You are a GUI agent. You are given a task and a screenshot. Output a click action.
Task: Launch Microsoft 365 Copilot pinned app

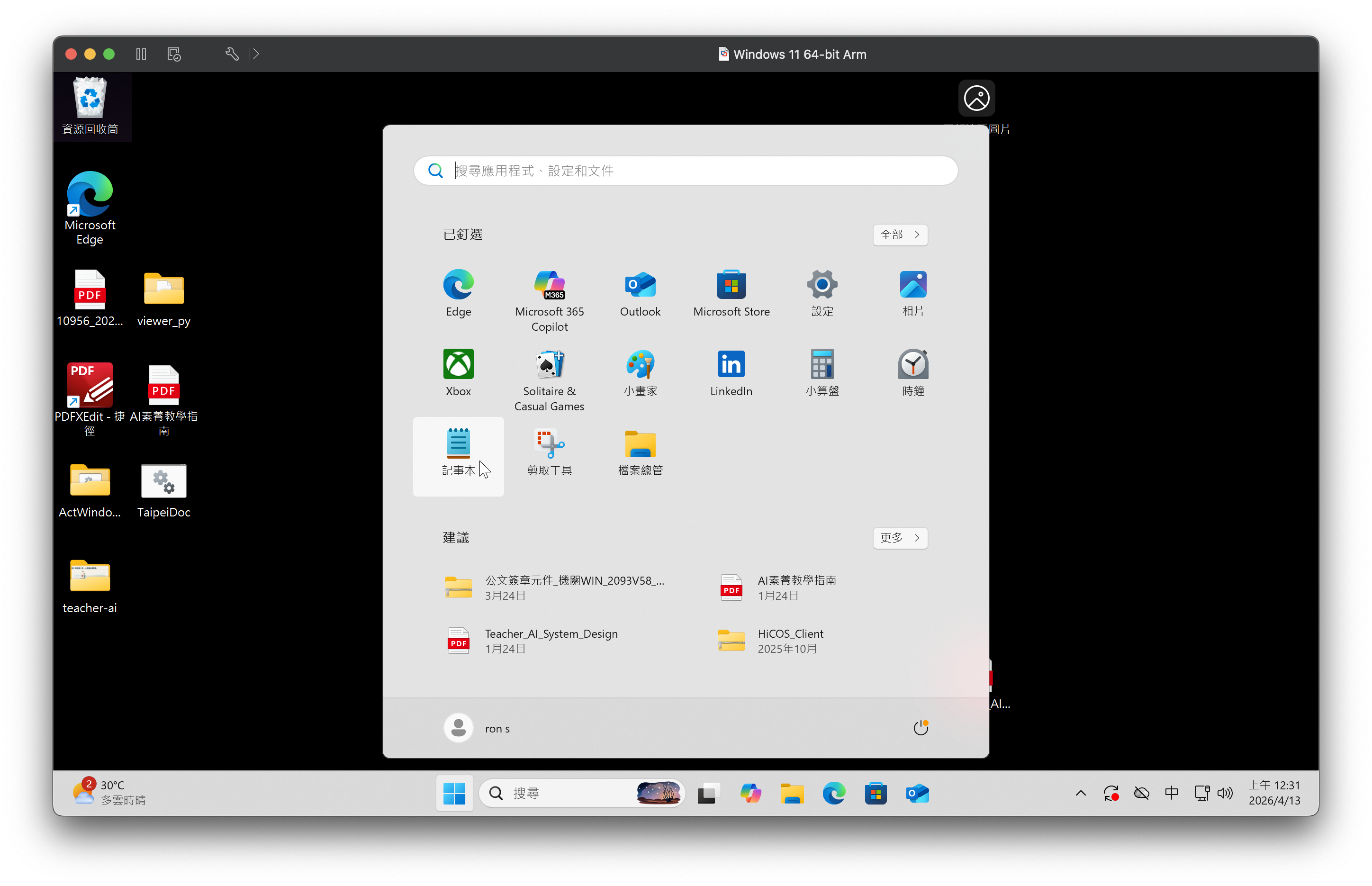pyautogui.click(x=549, y=300)
